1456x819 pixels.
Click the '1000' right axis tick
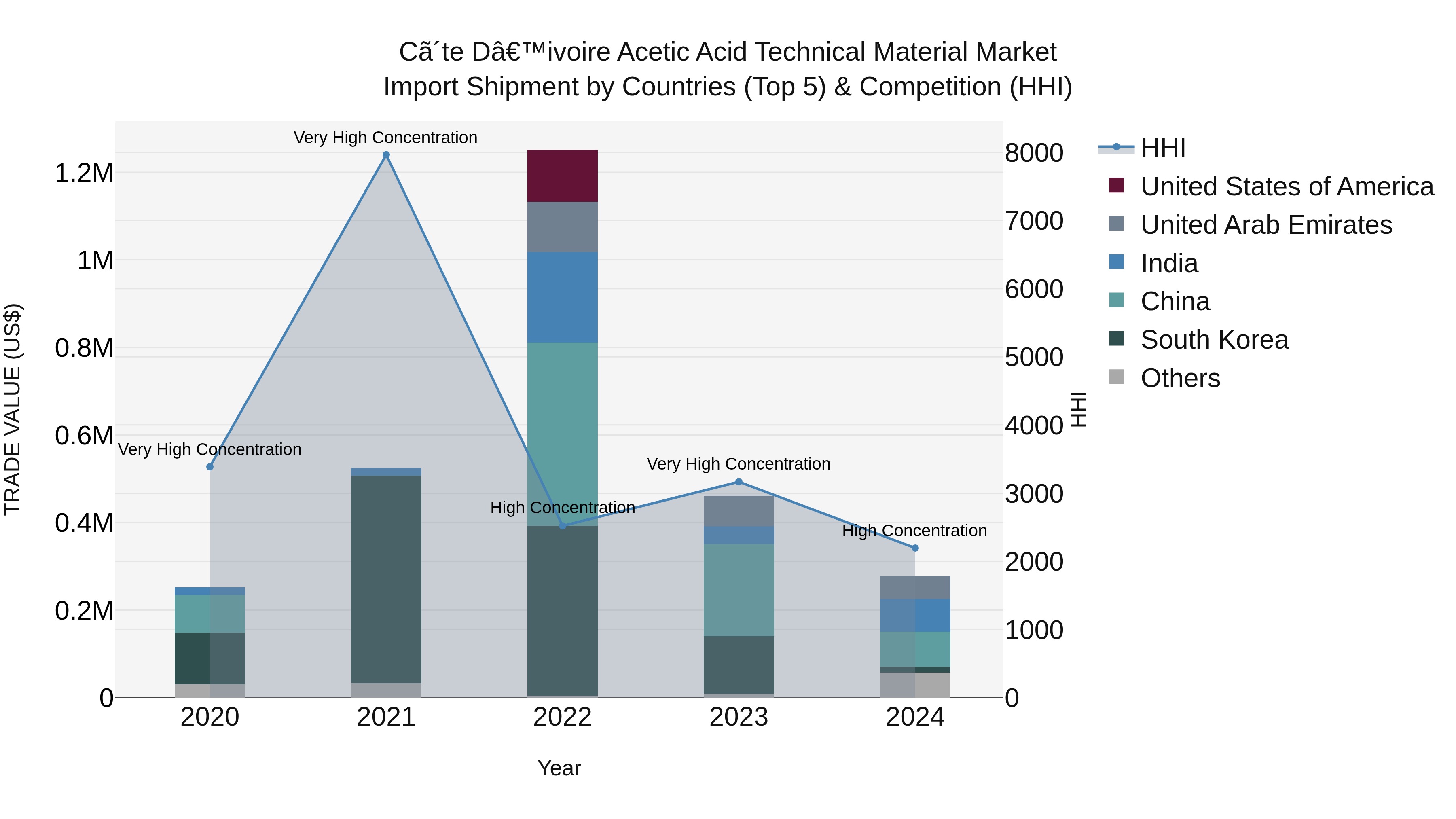(1034, 630)
